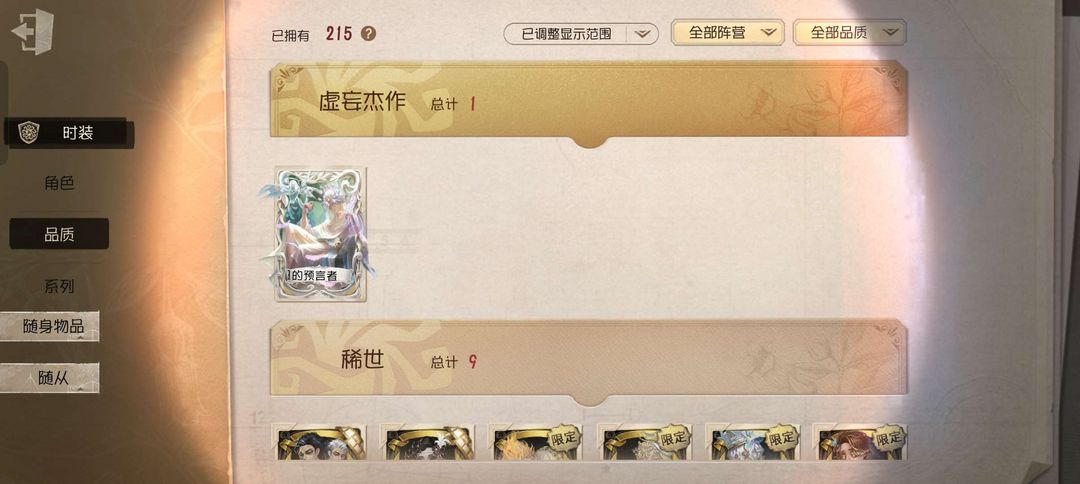Select the 预言者 costume card
The width and height of the screenshot is (1080, 484).
[x=319, y=234]
